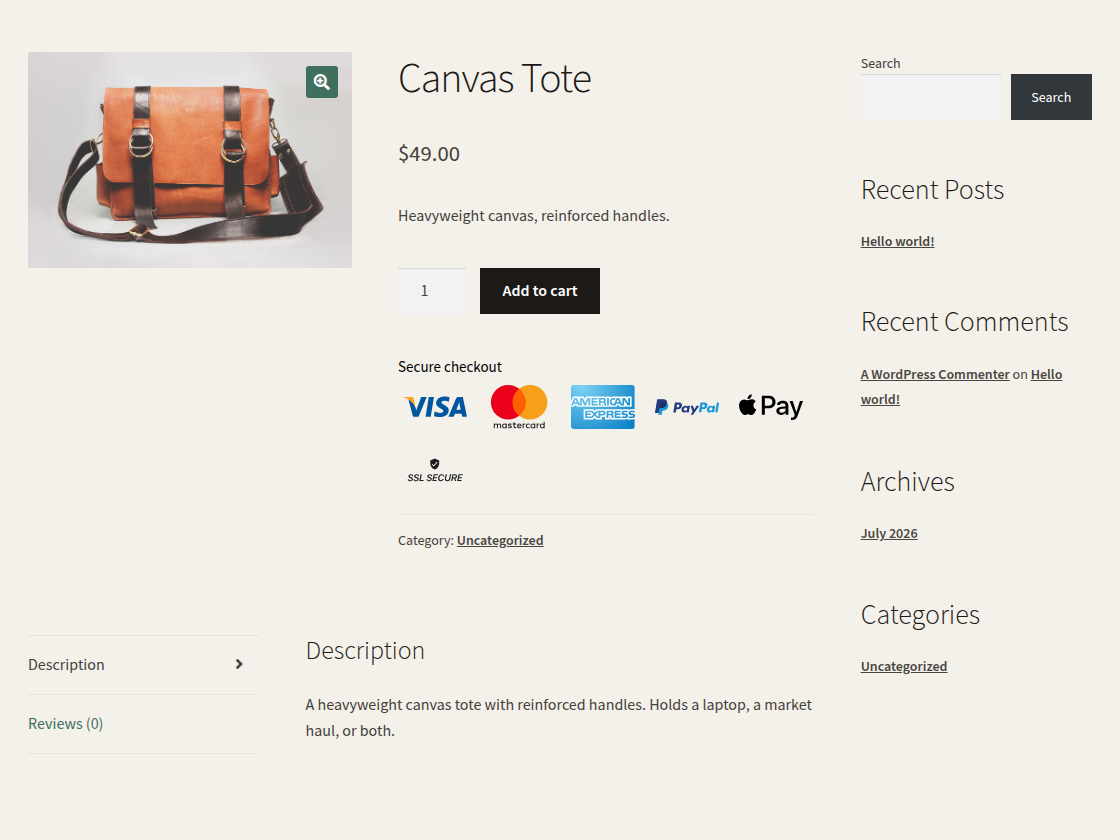Open Uncategorized link next to Category label
This screenshot has height=840, width=1120.
(500, 541)
